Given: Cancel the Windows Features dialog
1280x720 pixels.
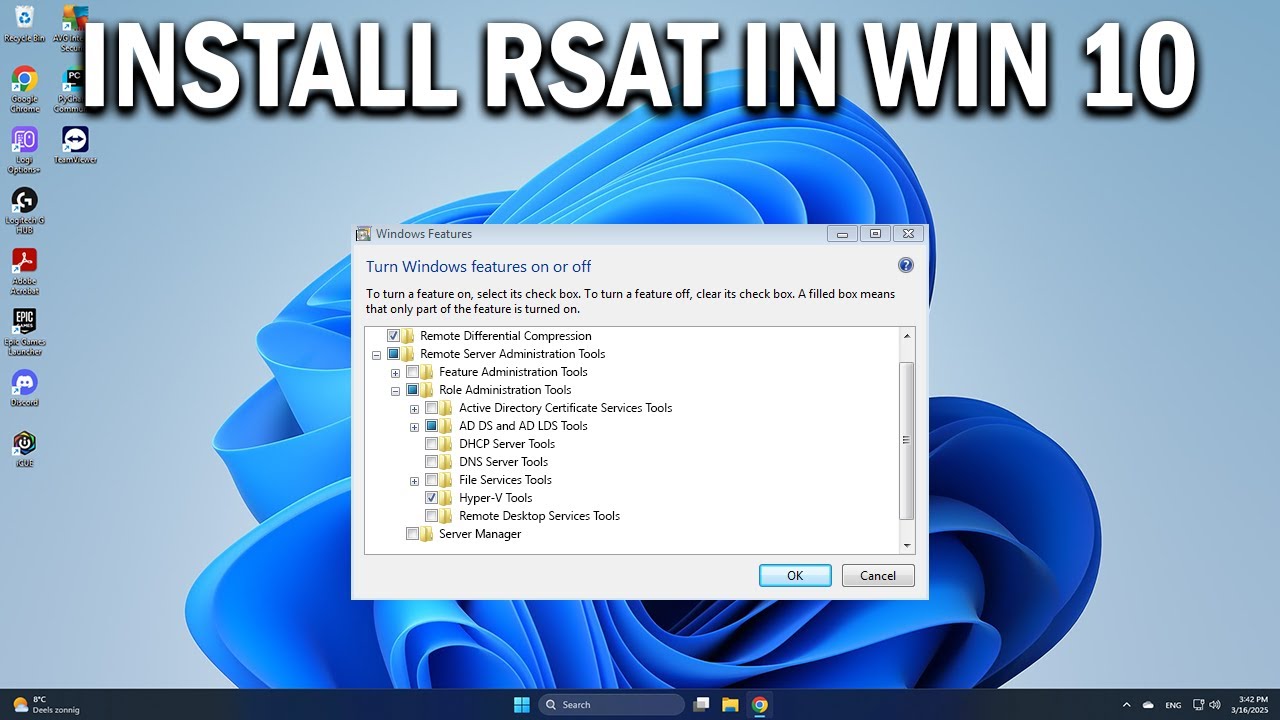Looking at the screenshot, I should click(x=878, y=575).
